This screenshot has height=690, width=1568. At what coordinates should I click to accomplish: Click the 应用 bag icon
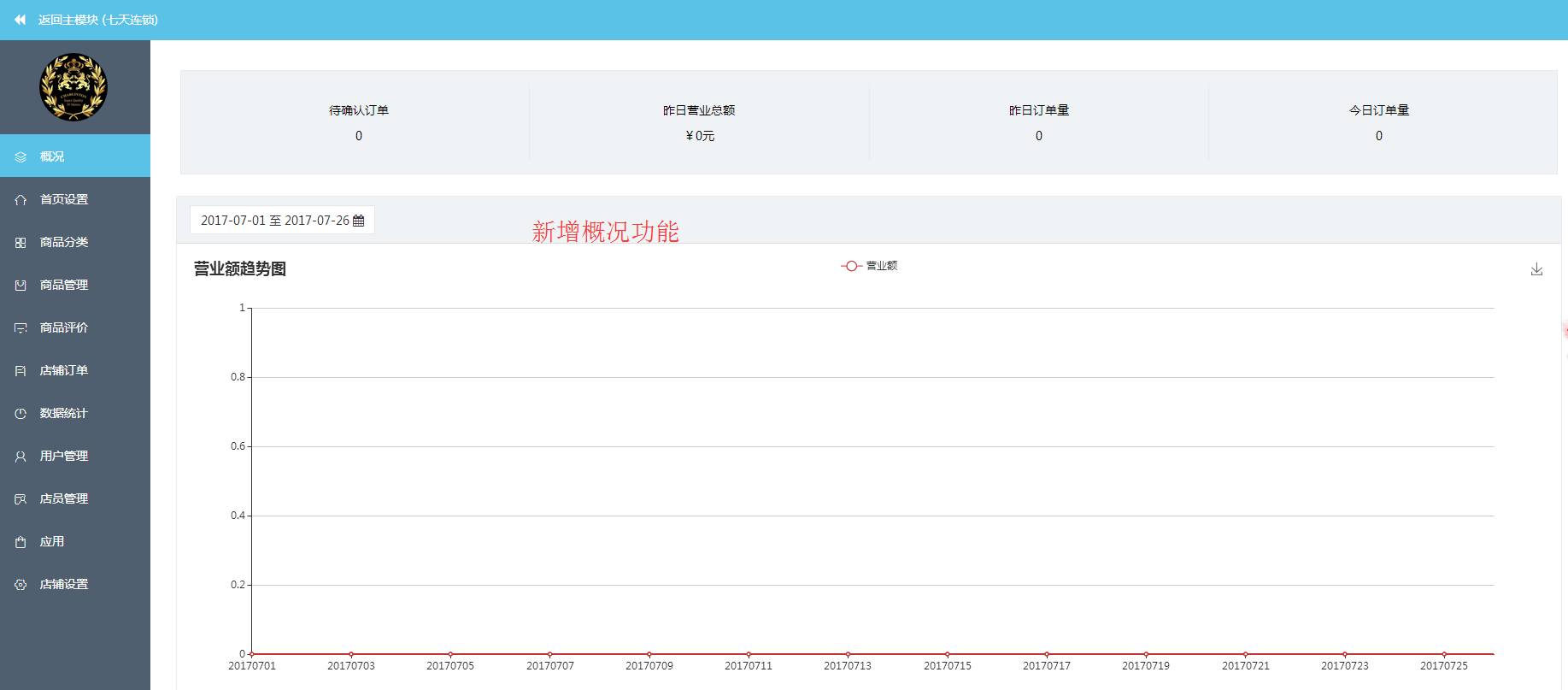21,542
